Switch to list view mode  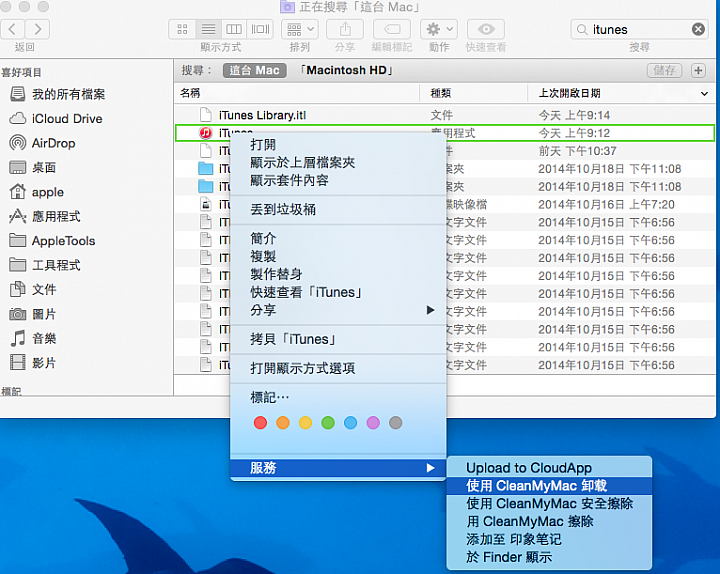click(x=208, y=29)
